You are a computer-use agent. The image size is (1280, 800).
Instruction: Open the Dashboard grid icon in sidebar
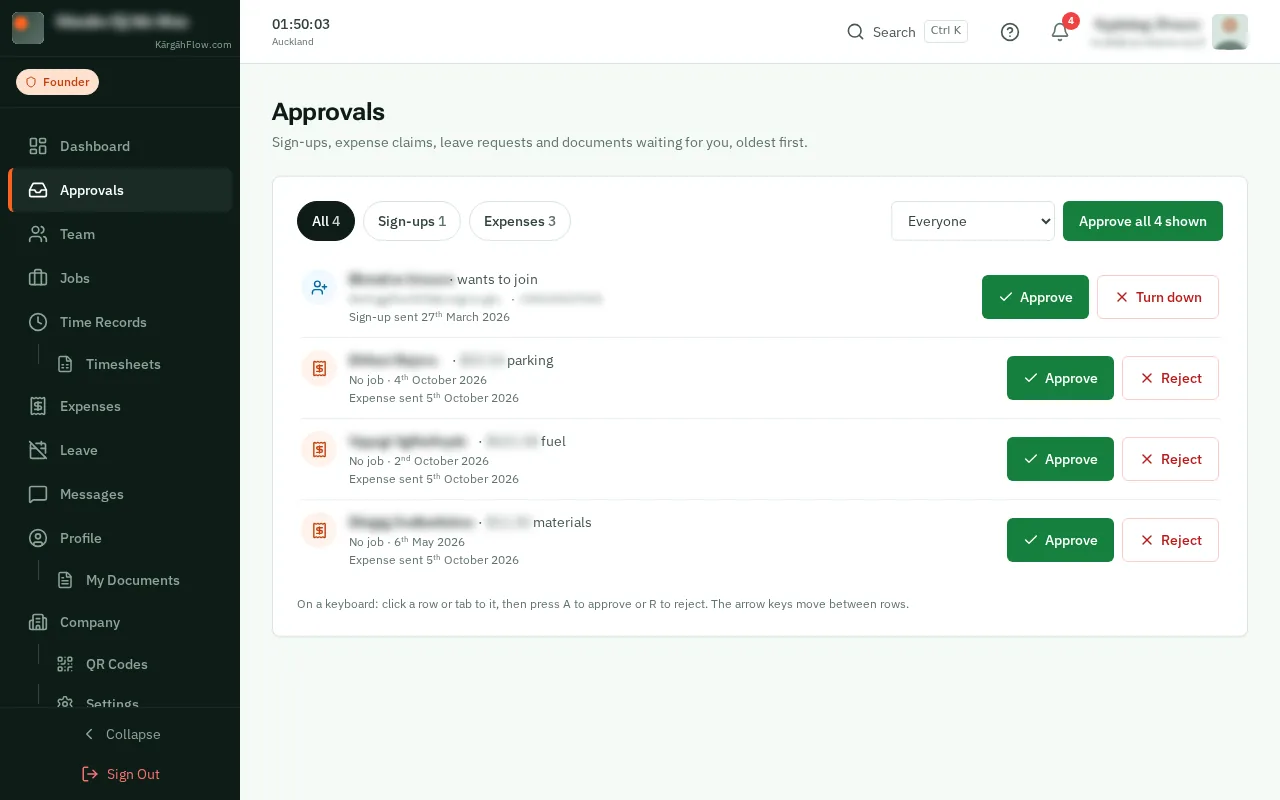38,146
